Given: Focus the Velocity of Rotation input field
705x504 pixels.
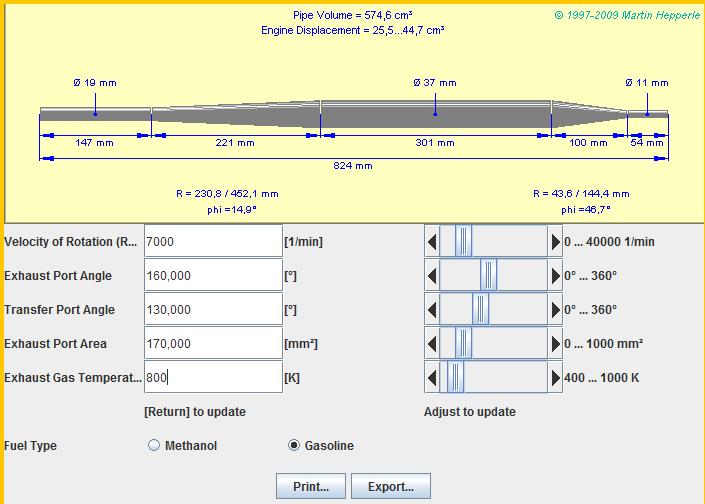Looking at the screenshot, I should [x=213, y=242].
